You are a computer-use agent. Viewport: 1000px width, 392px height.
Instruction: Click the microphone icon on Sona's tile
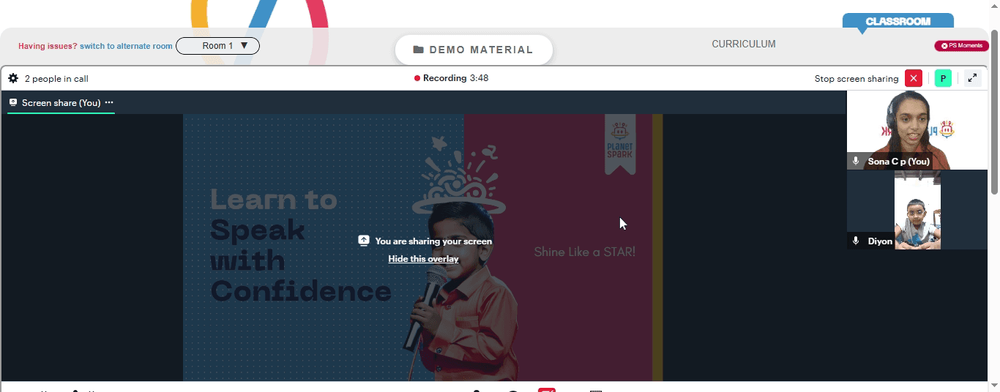[x=856, y=161]
